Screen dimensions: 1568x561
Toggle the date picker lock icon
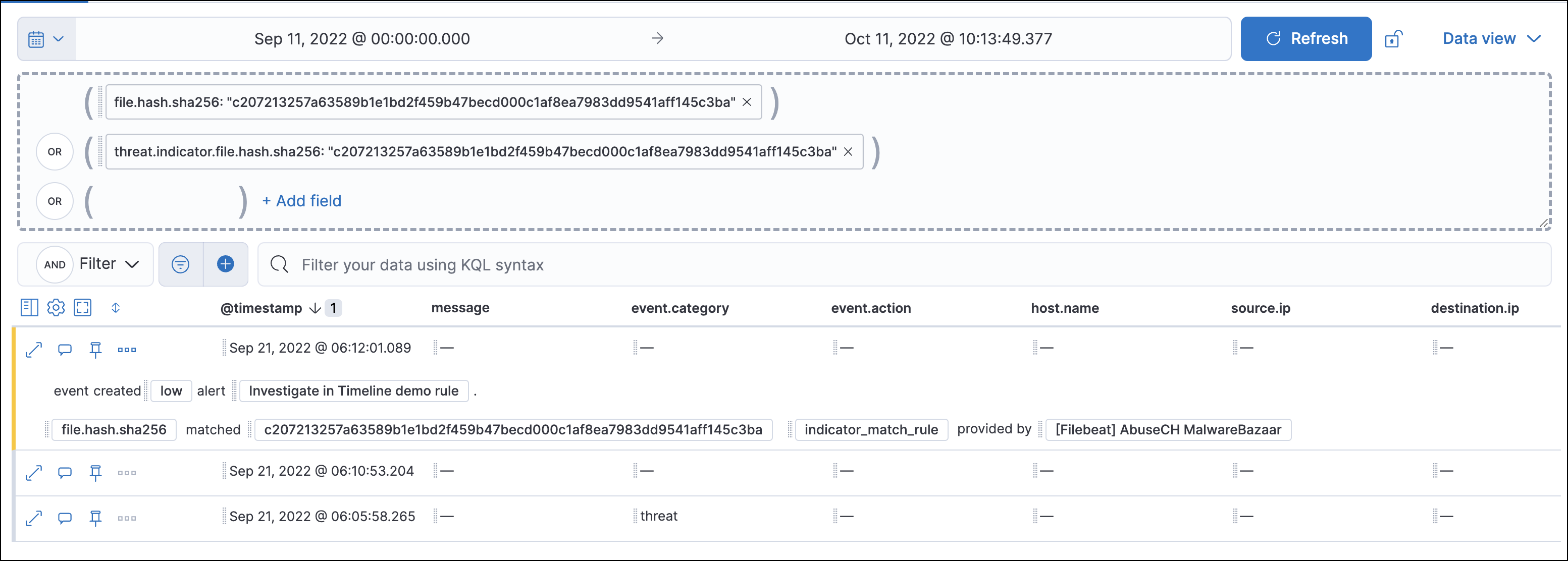click(1394, 38)
